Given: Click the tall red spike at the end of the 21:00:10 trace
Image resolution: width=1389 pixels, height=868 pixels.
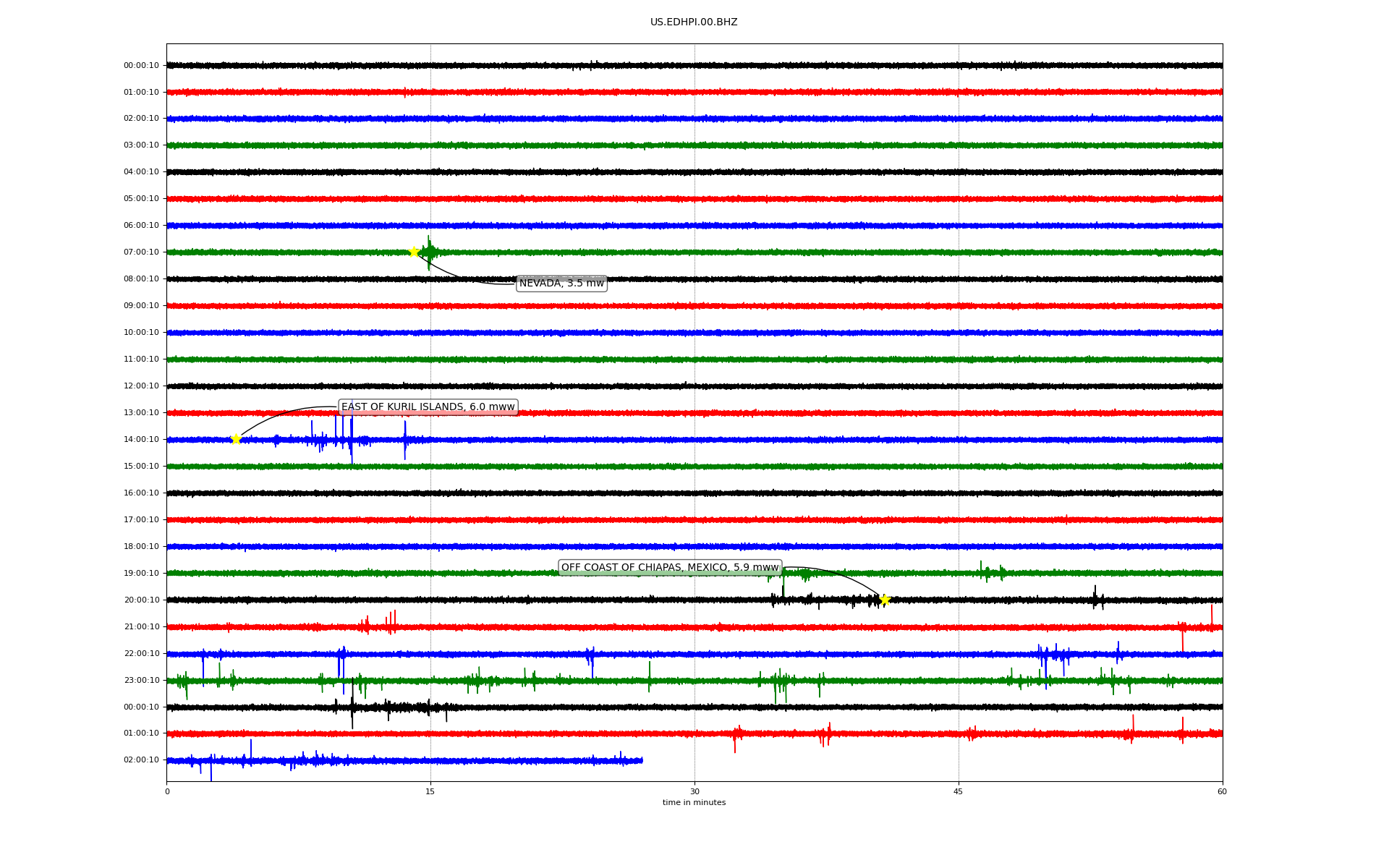Looking at the screenshot, I should coord(1212,618).
